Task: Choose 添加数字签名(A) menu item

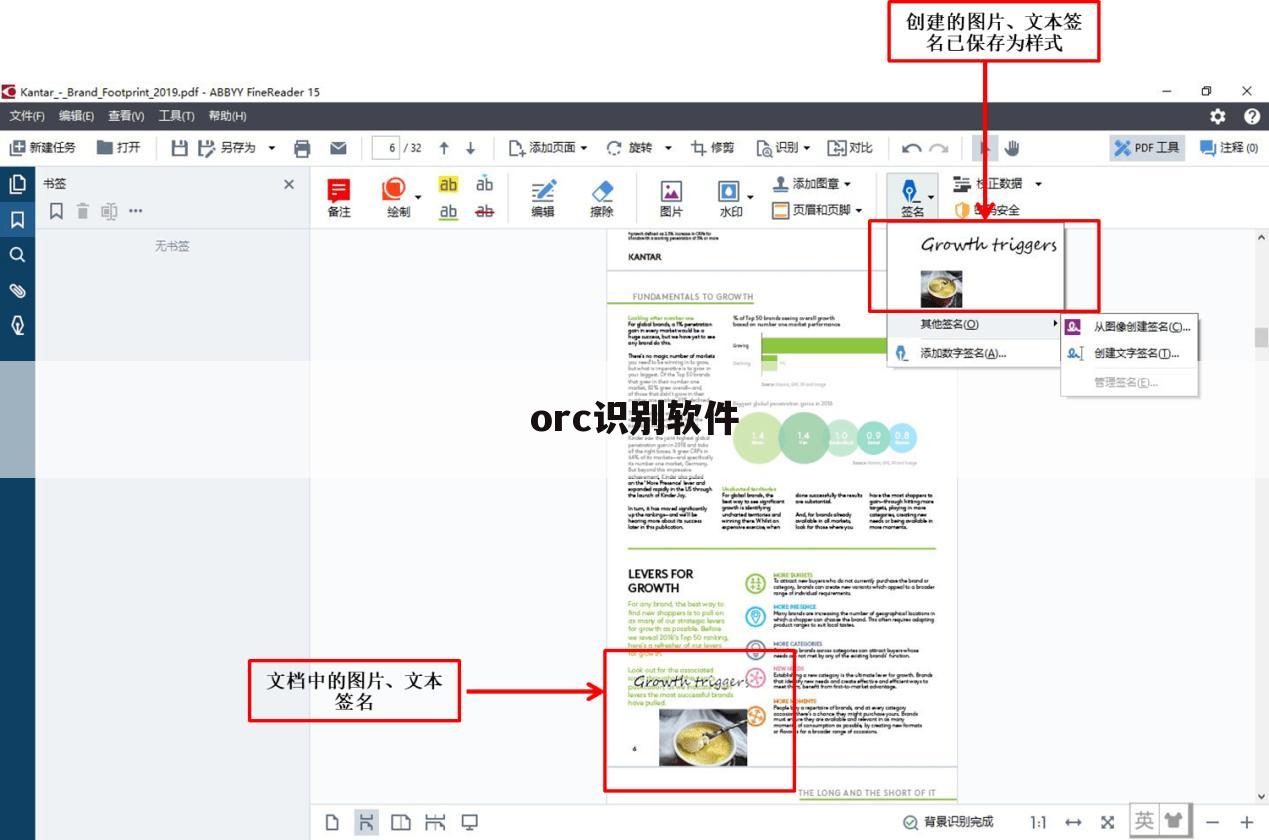Action: click(x=974, y=353)
